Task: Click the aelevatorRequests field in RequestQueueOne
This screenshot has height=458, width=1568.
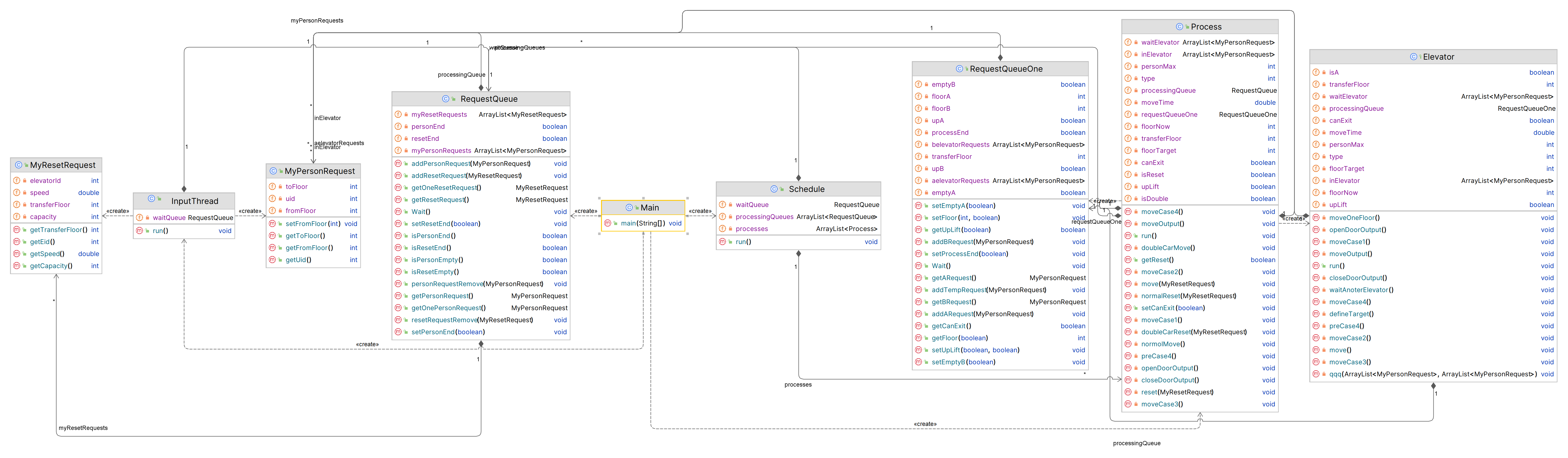Action: (x=1000, y=181)
